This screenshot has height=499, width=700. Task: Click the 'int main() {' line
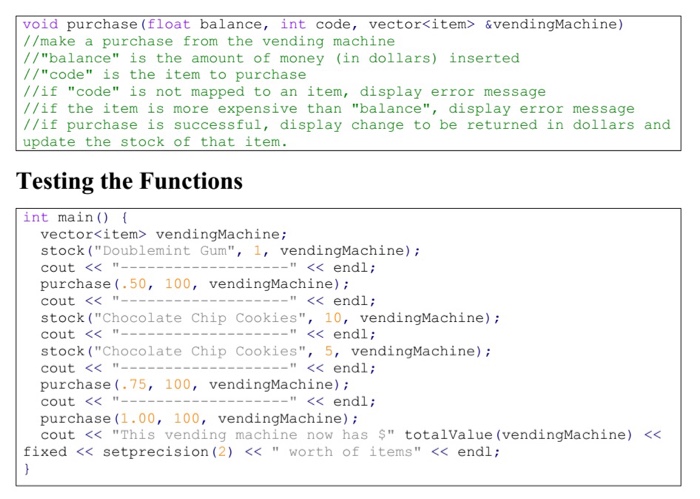tap(75, 217)
